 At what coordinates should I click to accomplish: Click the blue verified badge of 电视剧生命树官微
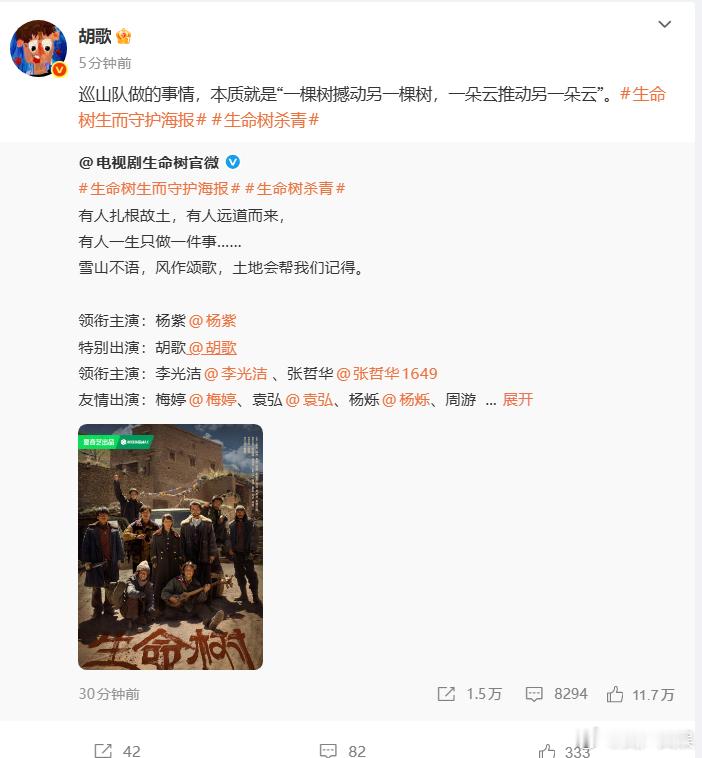(x=233, y=162)
